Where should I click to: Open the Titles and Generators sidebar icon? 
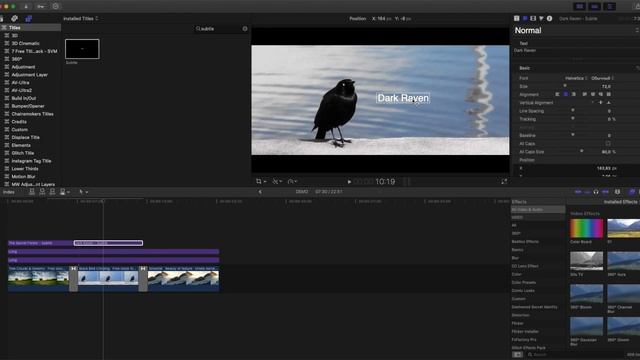pos(28,18)
